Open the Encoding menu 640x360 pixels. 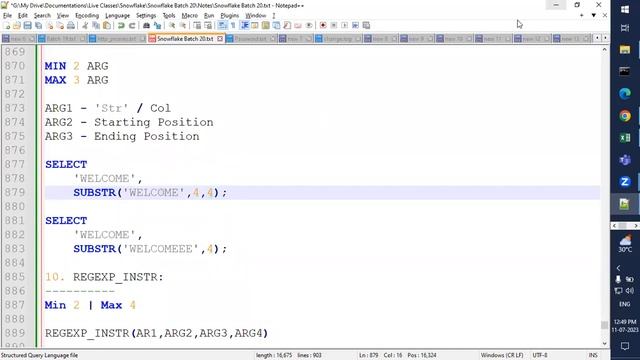(87, 16)
